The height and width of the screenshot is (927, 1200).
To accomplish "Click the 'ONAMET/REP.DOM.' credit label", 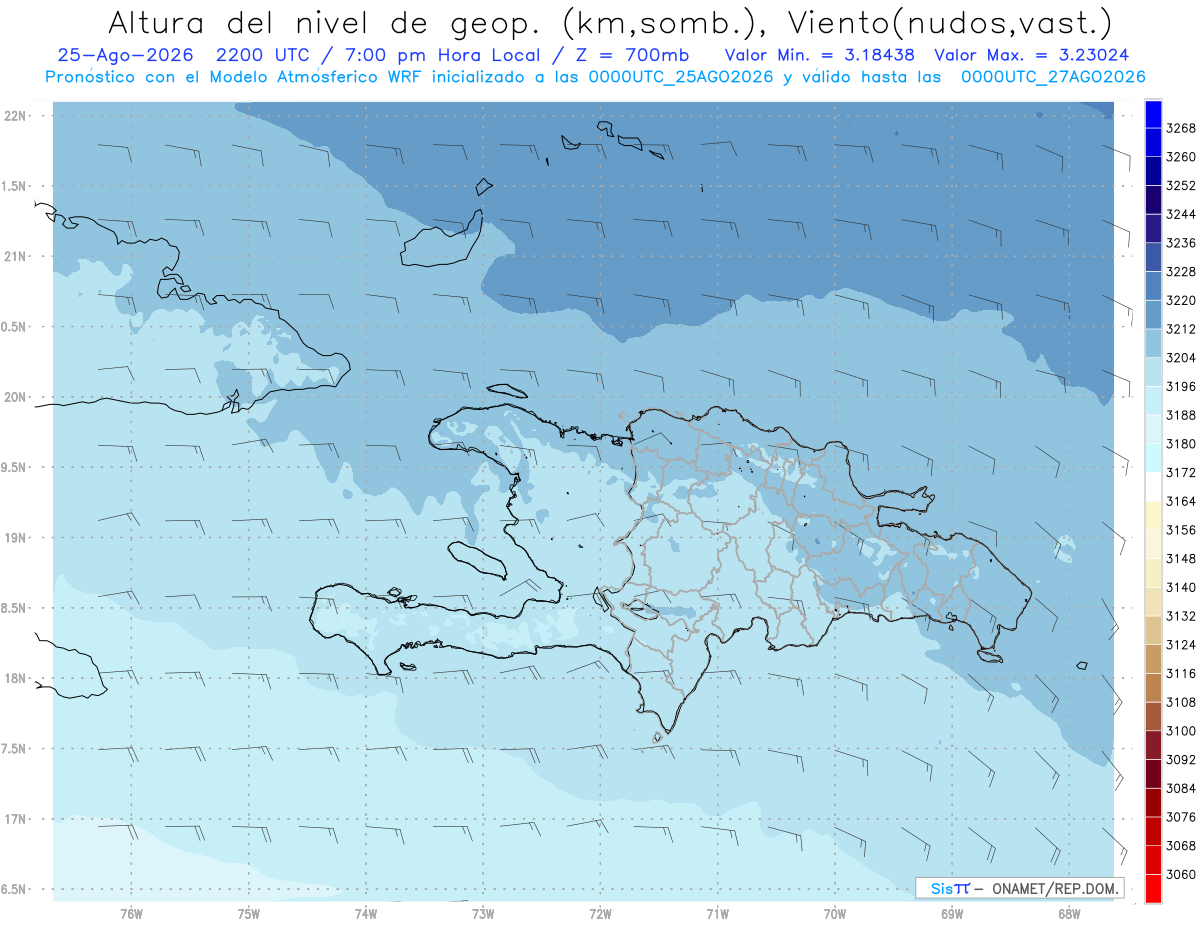I will [1055, 888].
